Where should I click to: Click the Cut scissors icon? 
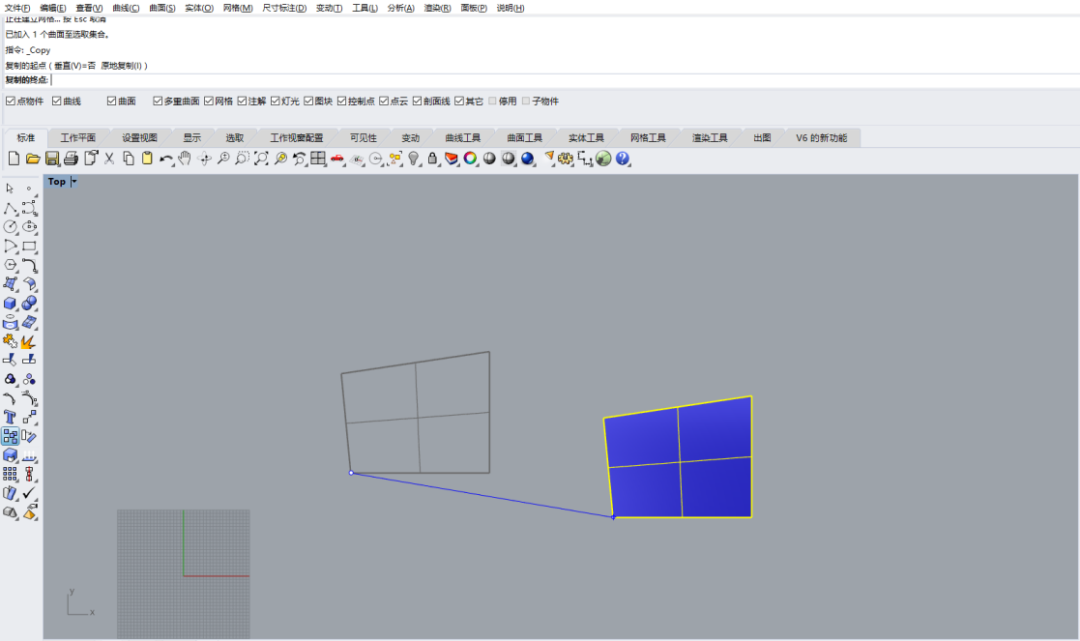[110, 158]
